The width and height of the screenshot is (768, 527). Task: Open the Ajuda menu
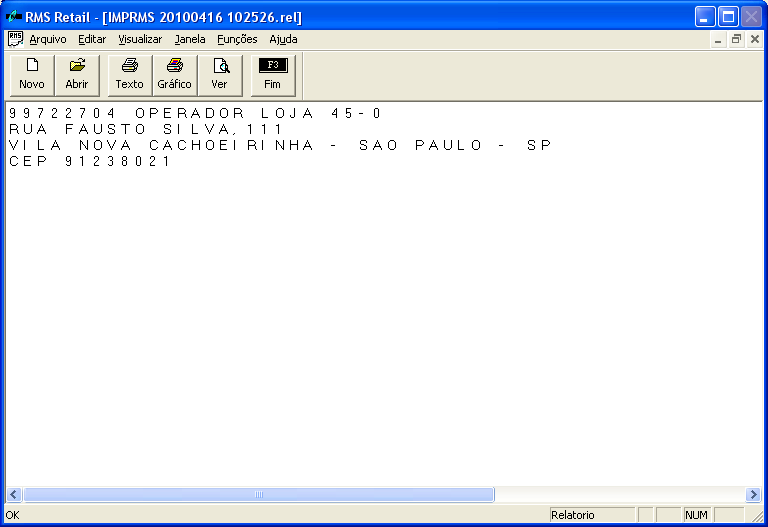[283, 39]
